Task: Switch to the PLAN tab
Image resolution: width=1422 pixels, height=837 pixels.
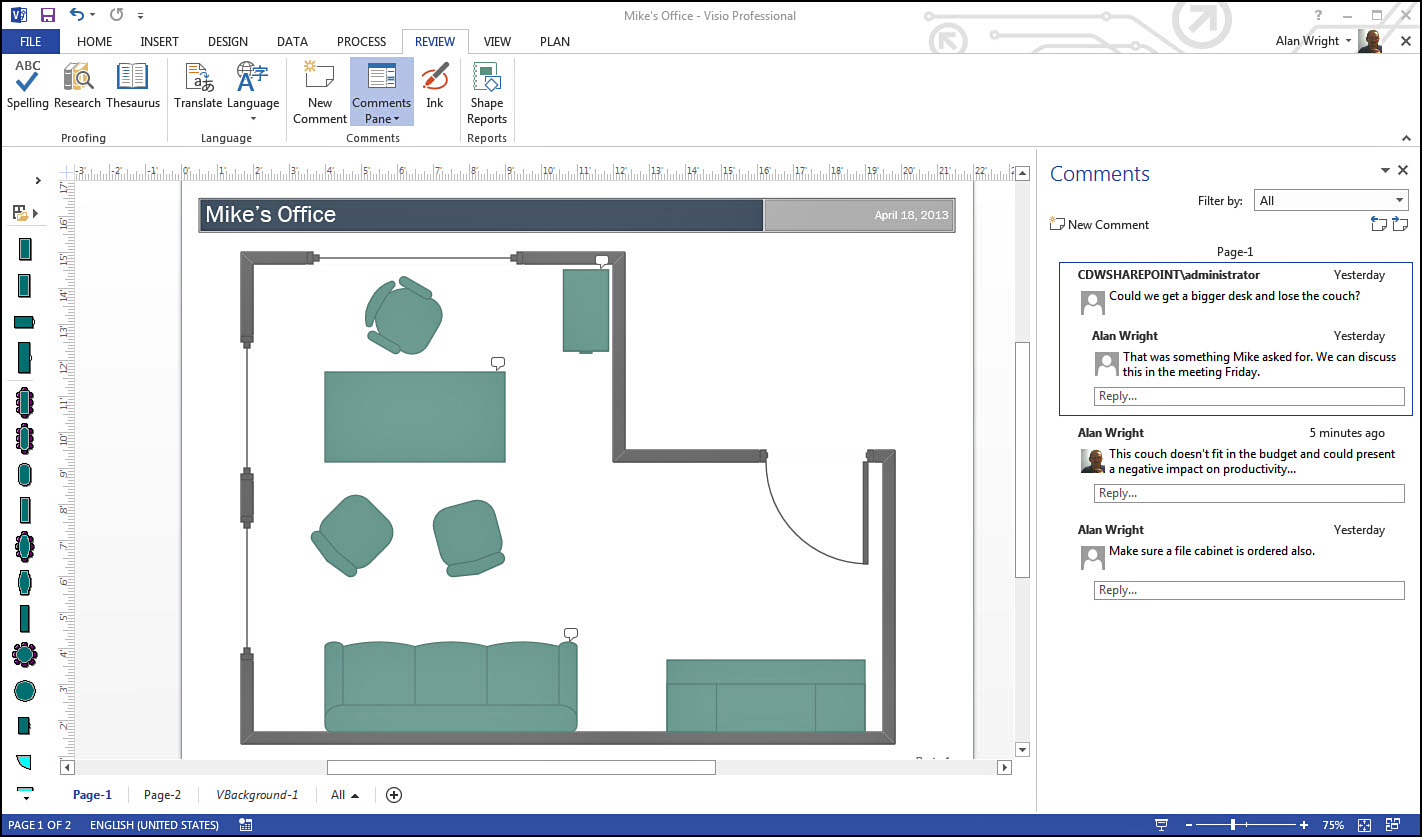Action: coord(555,41)
